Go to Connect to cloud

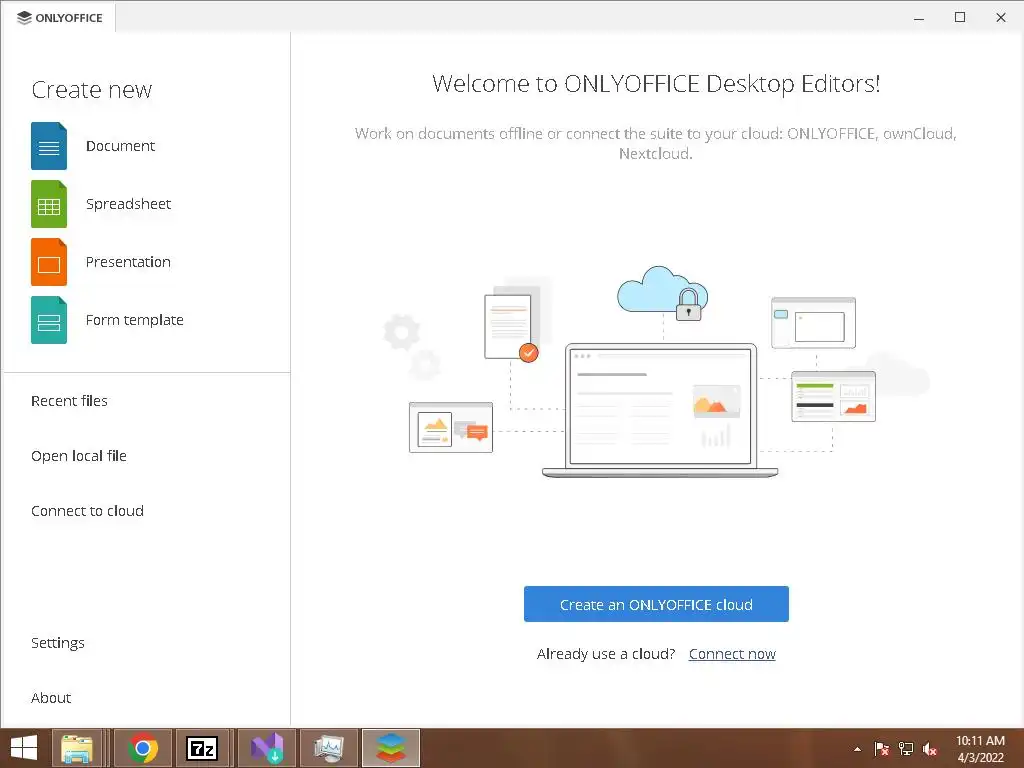click(88, 511)
